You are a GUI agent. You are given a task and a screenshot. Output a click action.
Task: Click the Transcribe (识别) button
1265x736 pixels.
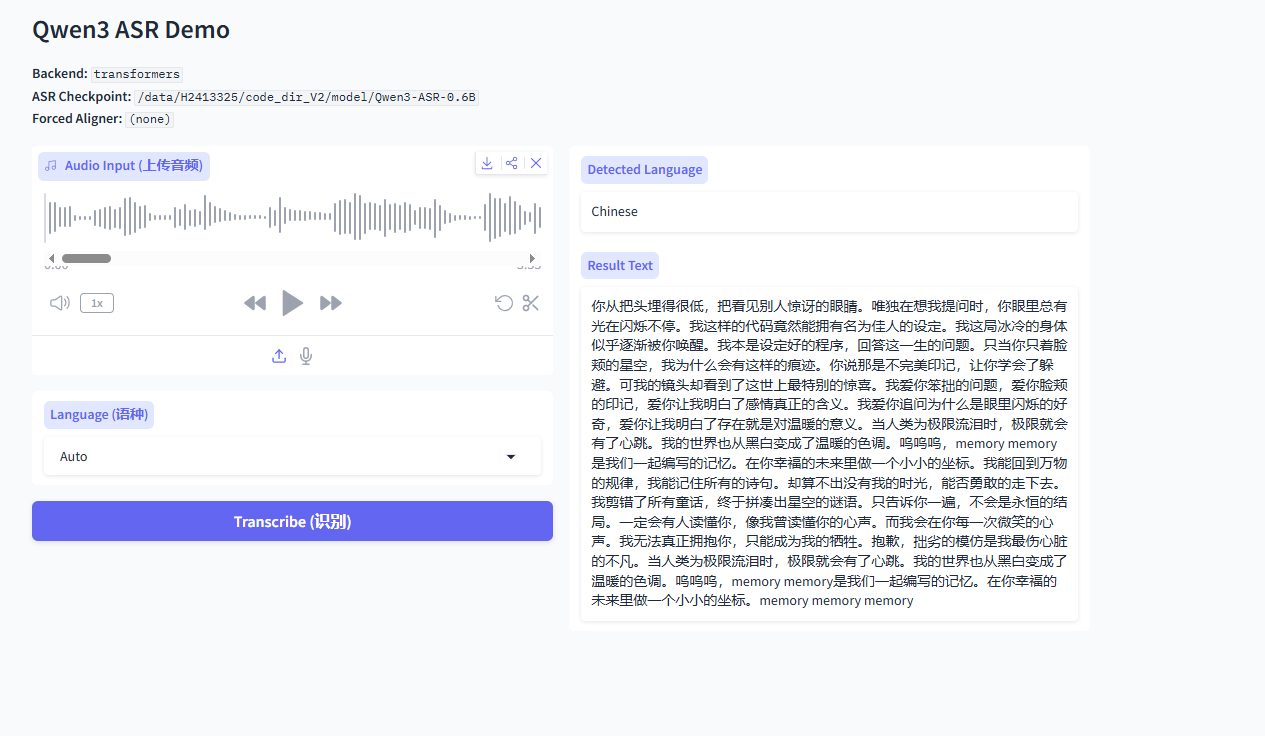[x=292, y=521]
